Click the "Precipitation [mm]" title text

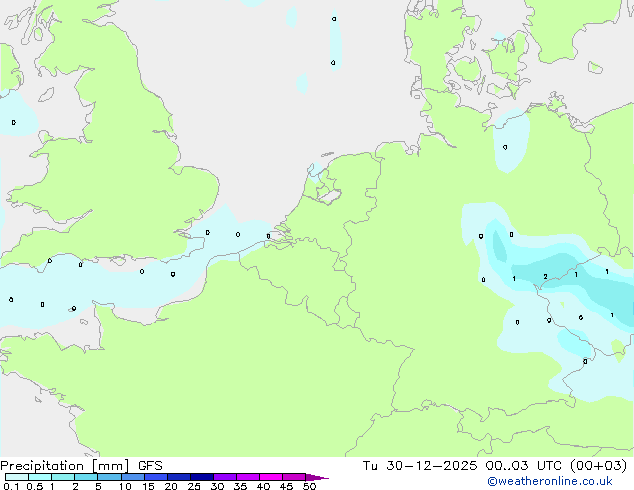click(x=65, y=466)
